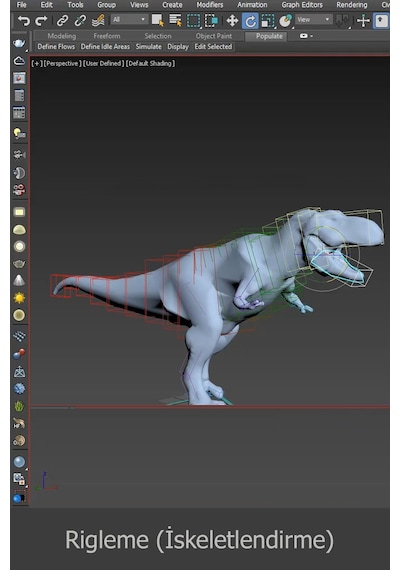400x570 pixels.
Task: Click the red and blue linked spheres icon
Action: coord(19,353)
